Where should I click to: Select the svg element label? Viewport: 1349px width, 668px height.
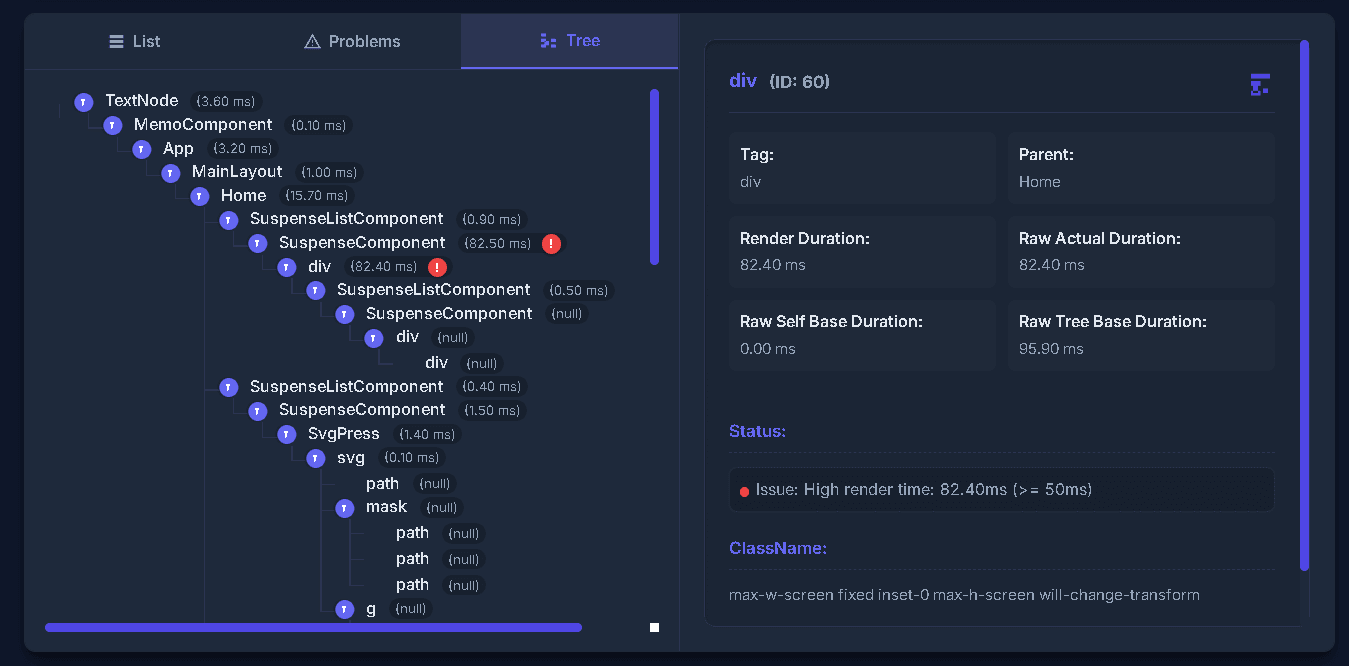[x=351, y=458]
